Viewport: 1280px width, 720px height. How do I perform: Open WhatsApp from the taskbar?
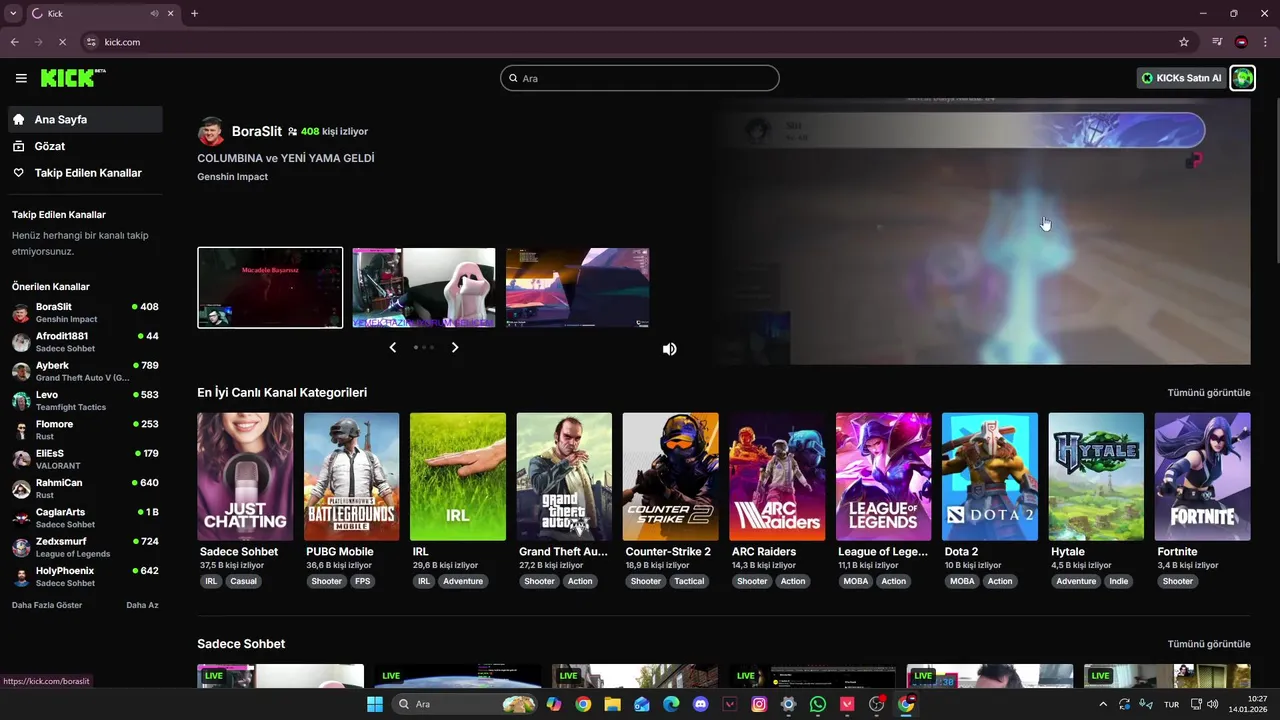[818, 704]
